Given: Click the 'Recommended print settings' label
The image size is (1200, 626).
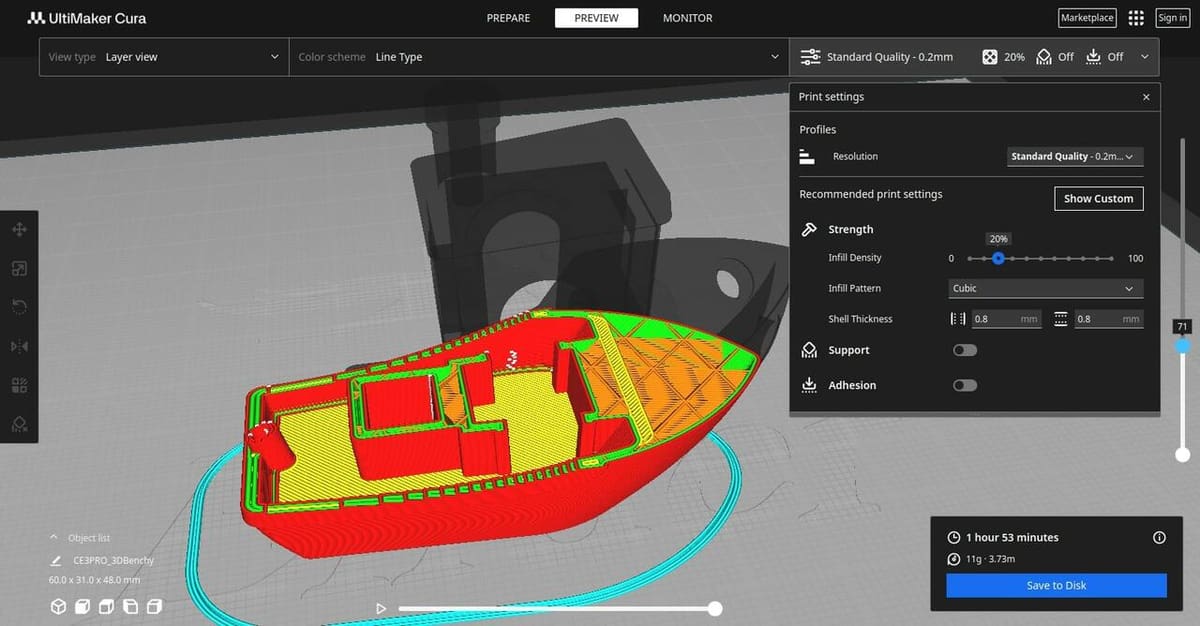Looking at the screenshot, I should 871,194.
